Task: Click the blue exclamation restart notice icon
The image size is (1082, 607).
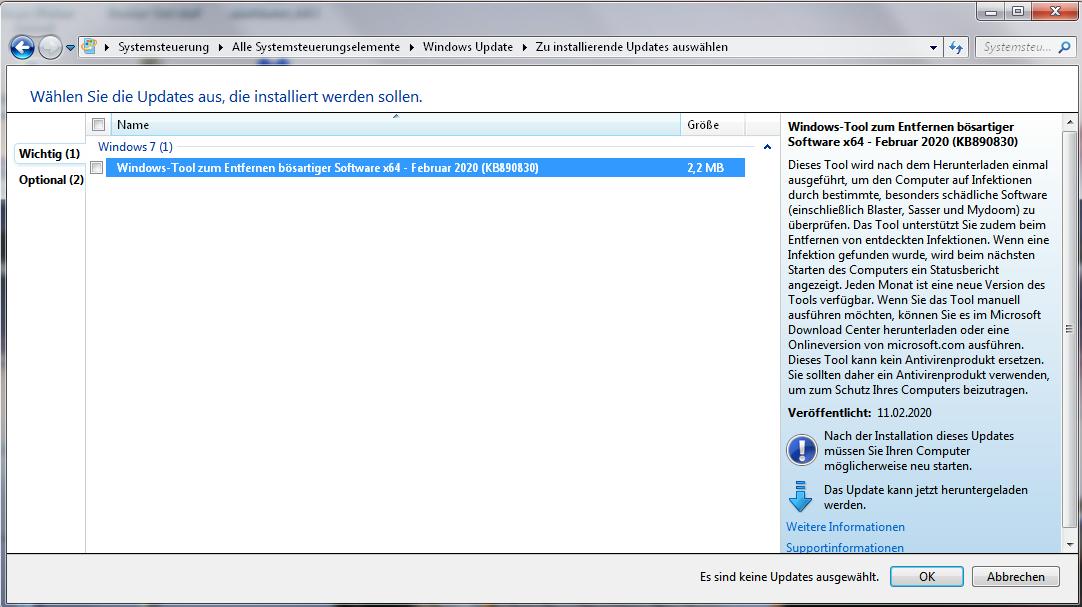Action: pyautogui.click(x=801, y=450)
